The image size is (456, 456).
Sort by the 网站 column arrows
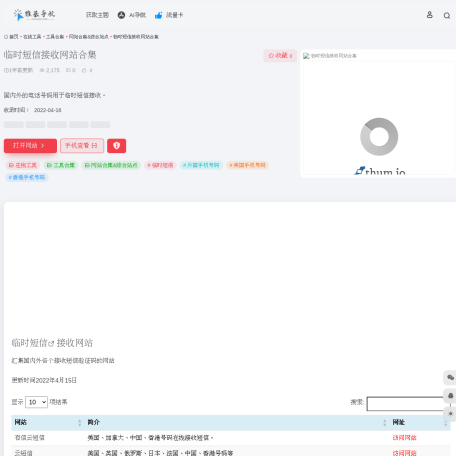click(79, 423)
